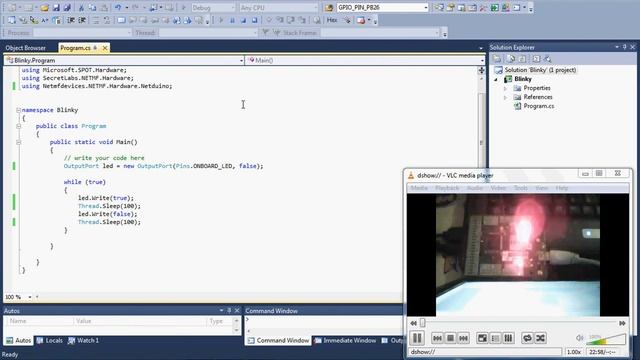Switch to the Command Window tab
Image resolution: width=640 pixels, height=360 pixels.
click(x=278, y=340)
